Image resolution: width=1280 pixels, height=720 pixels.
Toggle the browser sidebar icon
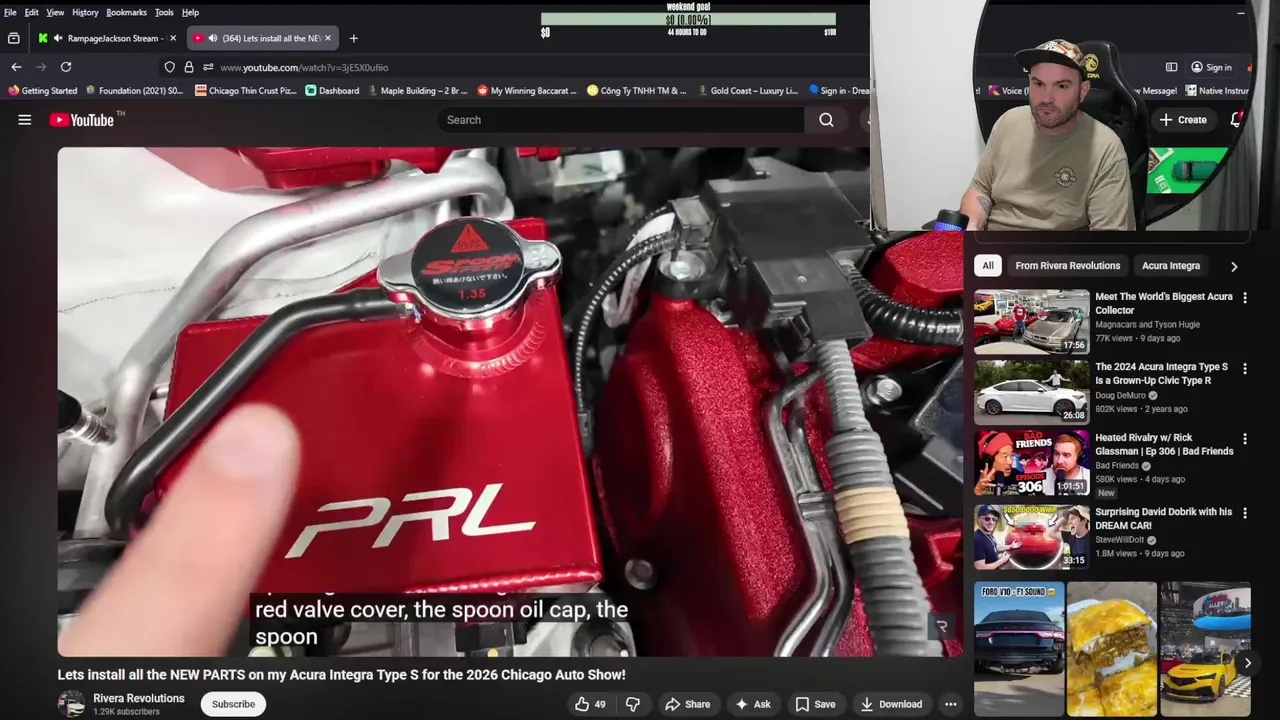pyautogui.click(x=1171, y=67)
